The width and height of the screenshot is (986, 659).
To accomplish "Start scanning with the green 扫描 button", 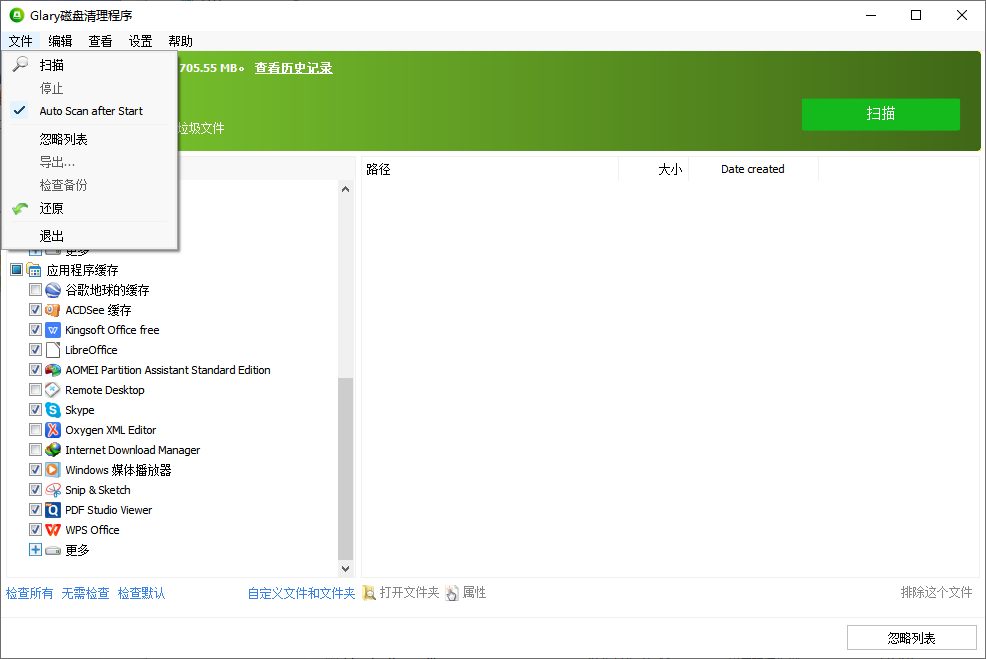I will click(880, 114).
